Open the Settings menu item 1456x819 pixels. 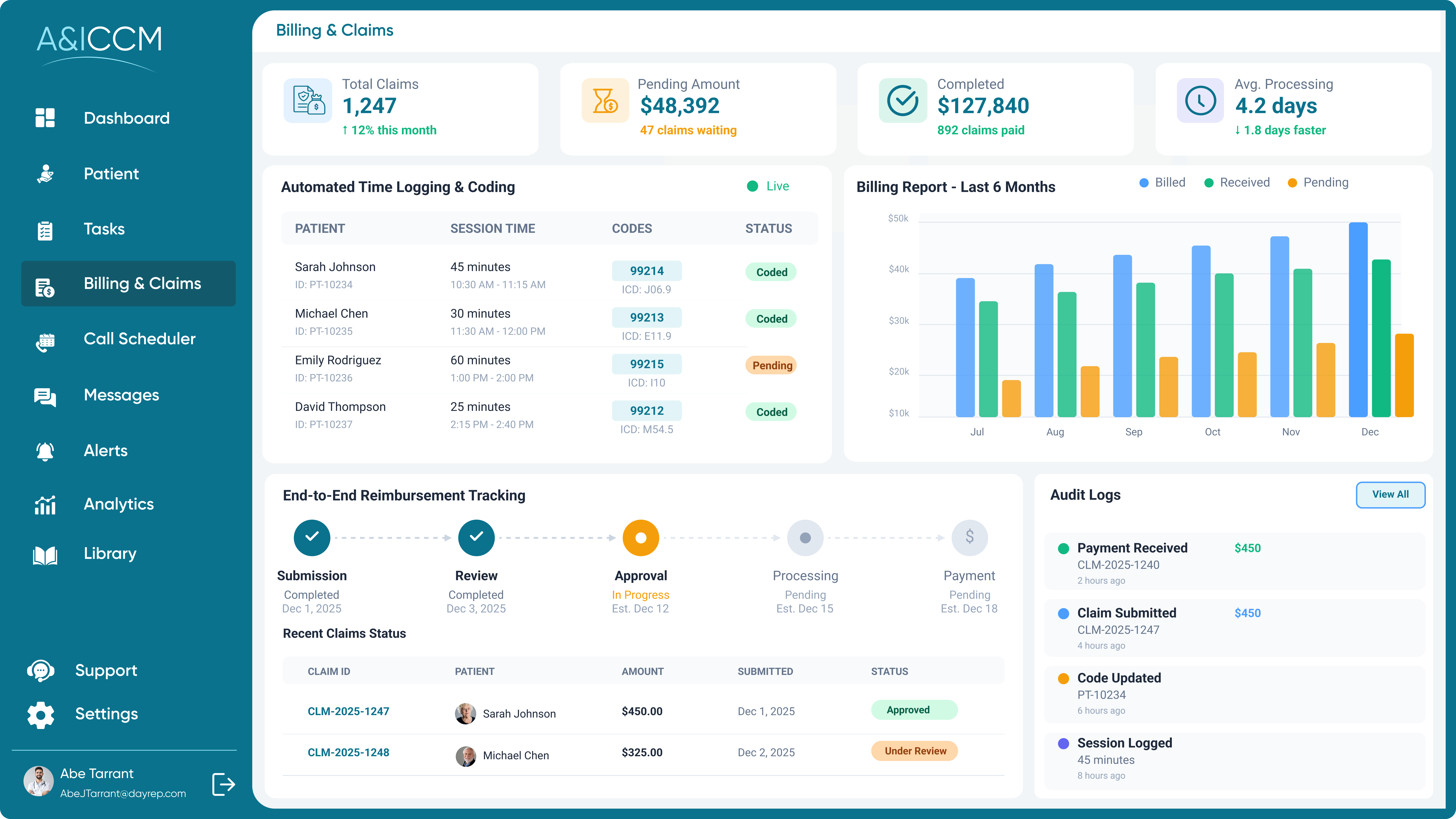coord(41,714)
